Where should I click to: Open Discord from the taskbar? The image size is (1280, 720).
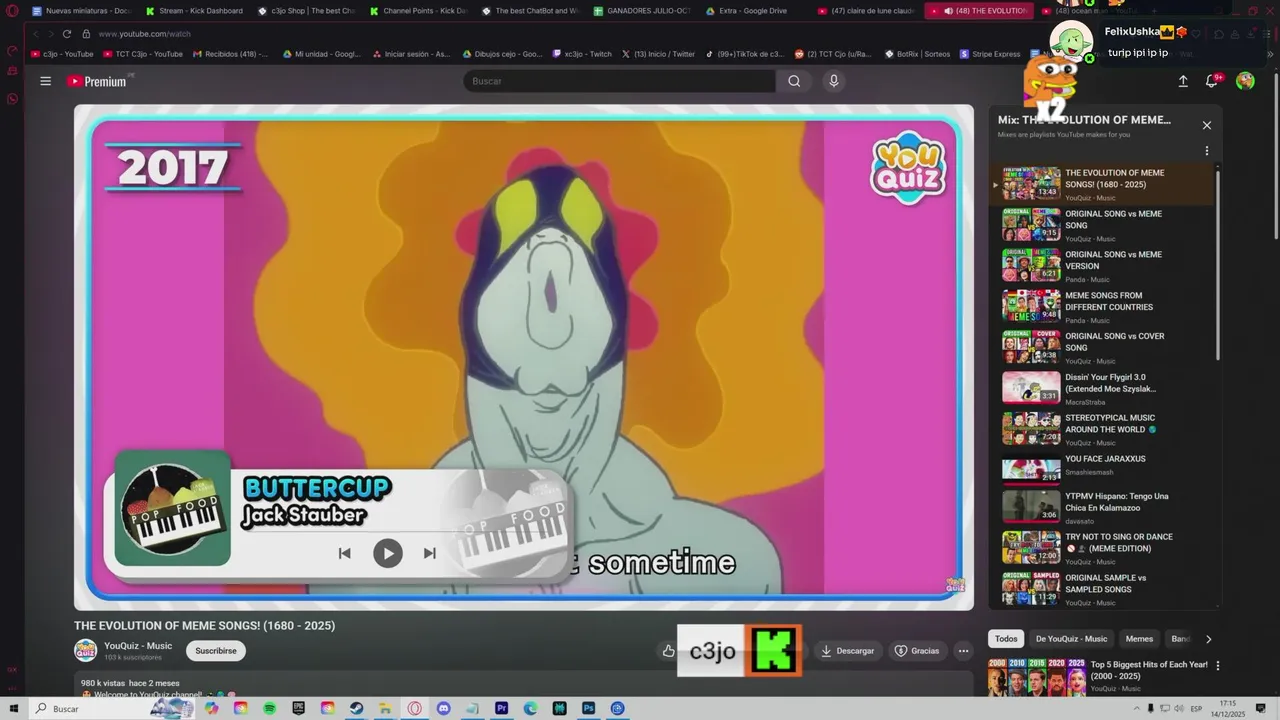point(443,708)
